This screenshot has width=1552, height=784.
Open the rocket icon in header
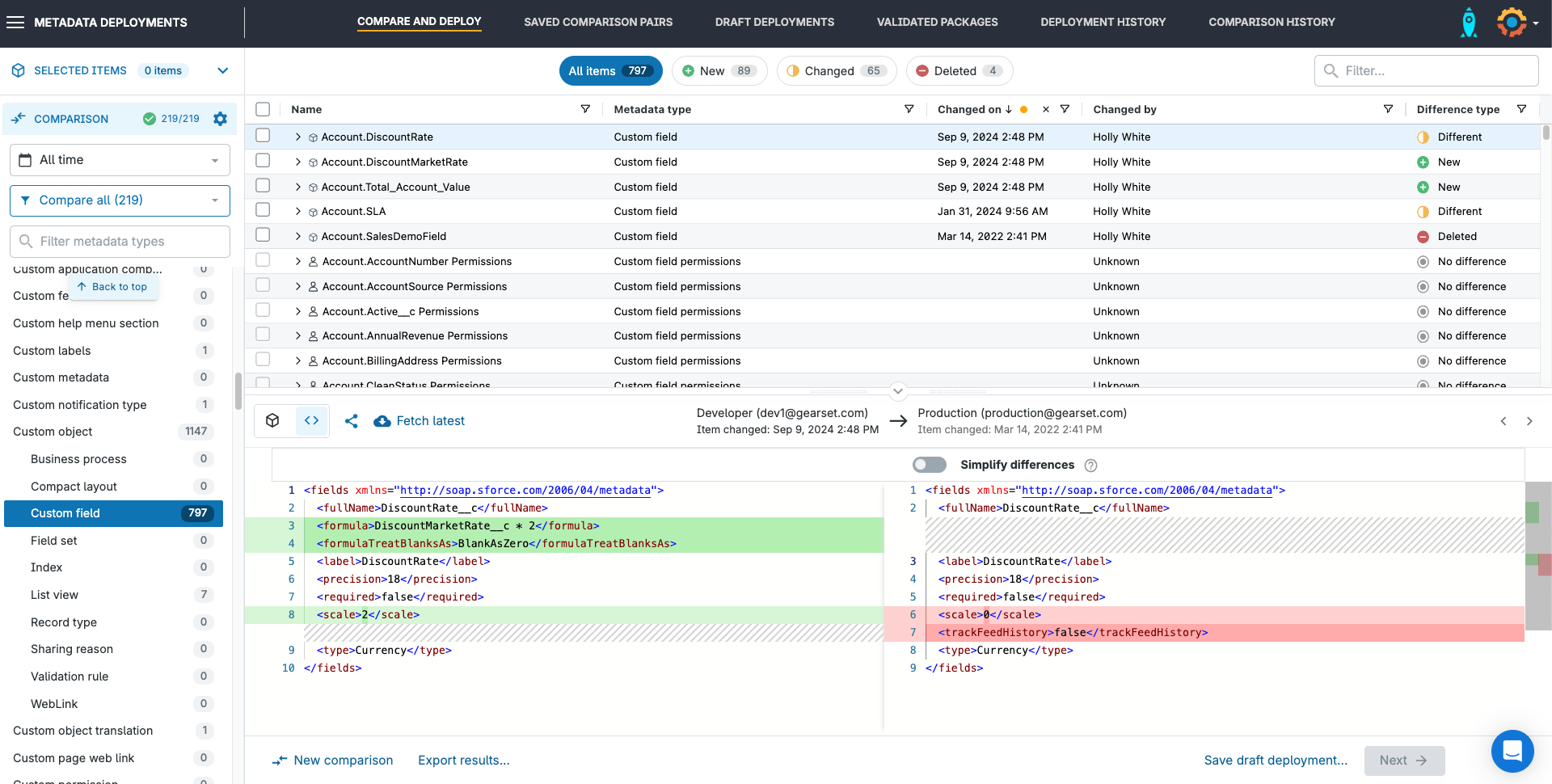(1469, 23)
